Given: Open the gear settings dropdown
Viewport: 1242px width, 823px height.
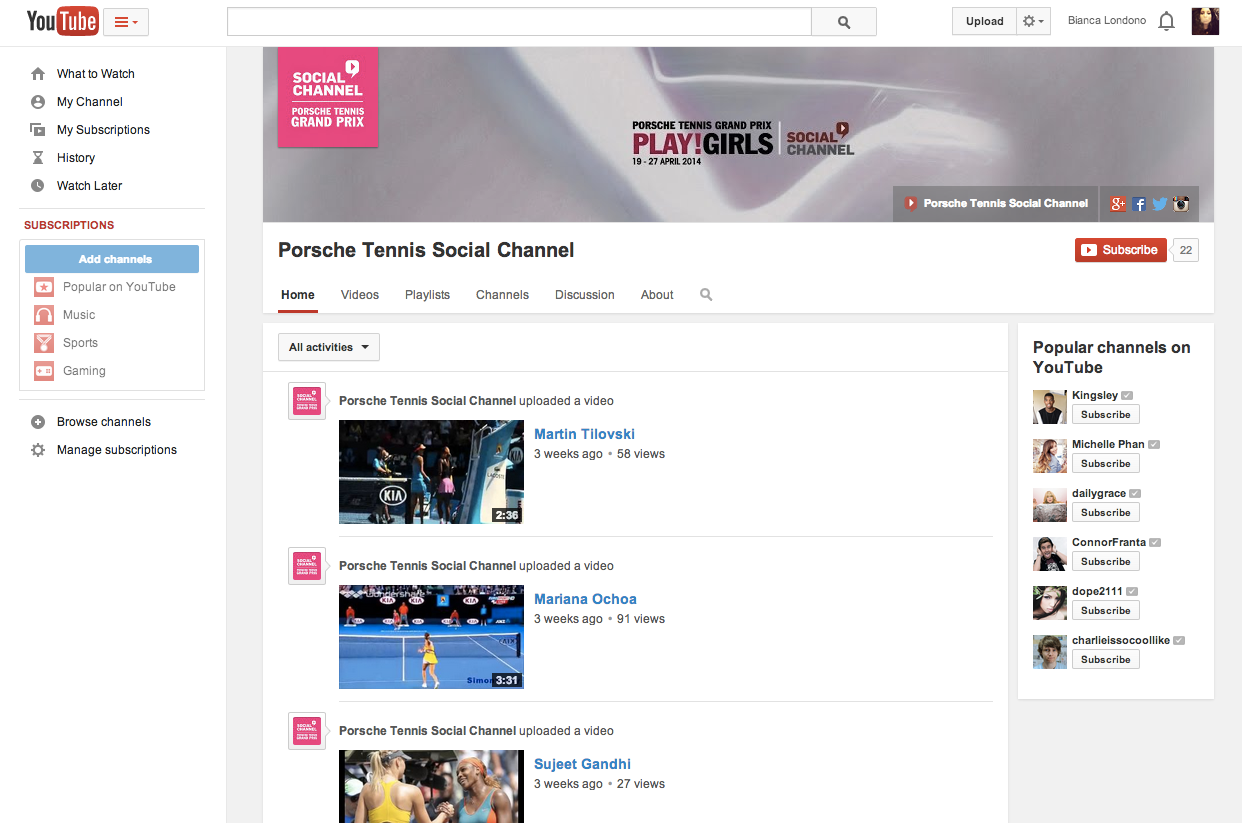Looking at the screenshot, I should pos(1033,22).
